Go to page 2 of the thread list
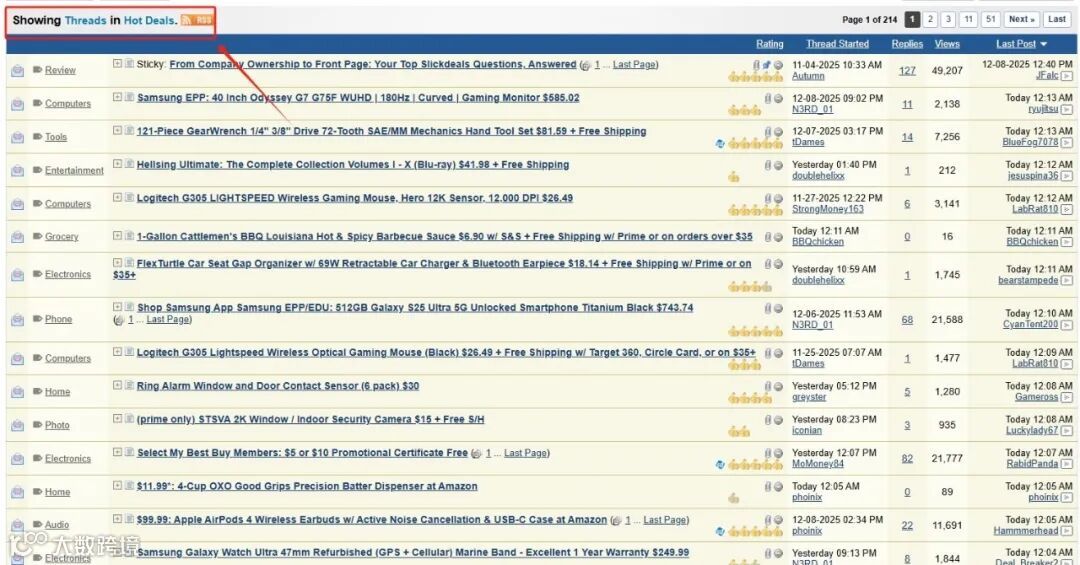1080x565 pixels. click(931, 19)
